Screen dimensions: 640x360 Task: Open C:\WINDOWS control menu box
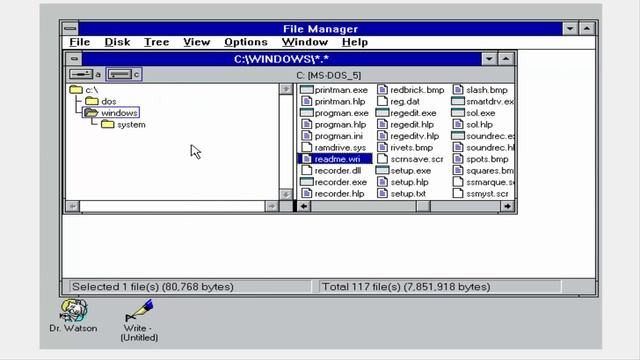(x=74, y=59)
